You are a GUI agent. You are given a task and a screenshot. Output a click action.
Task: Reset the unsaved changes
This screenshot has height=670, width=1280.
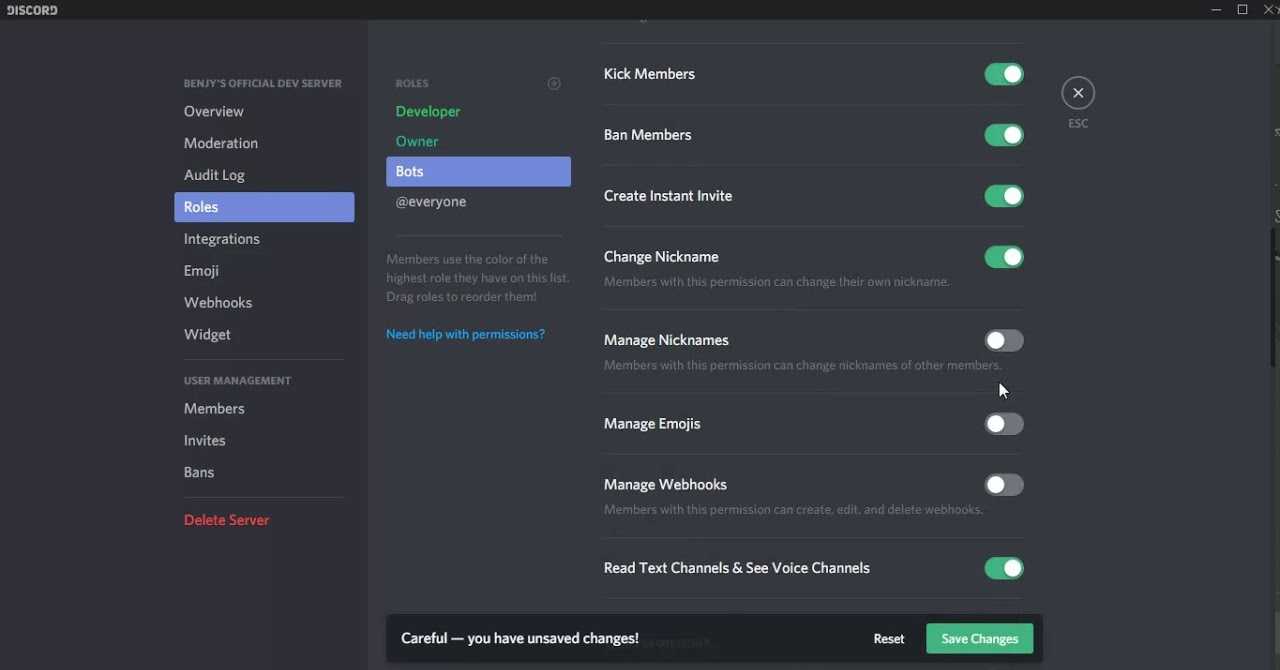888,639
